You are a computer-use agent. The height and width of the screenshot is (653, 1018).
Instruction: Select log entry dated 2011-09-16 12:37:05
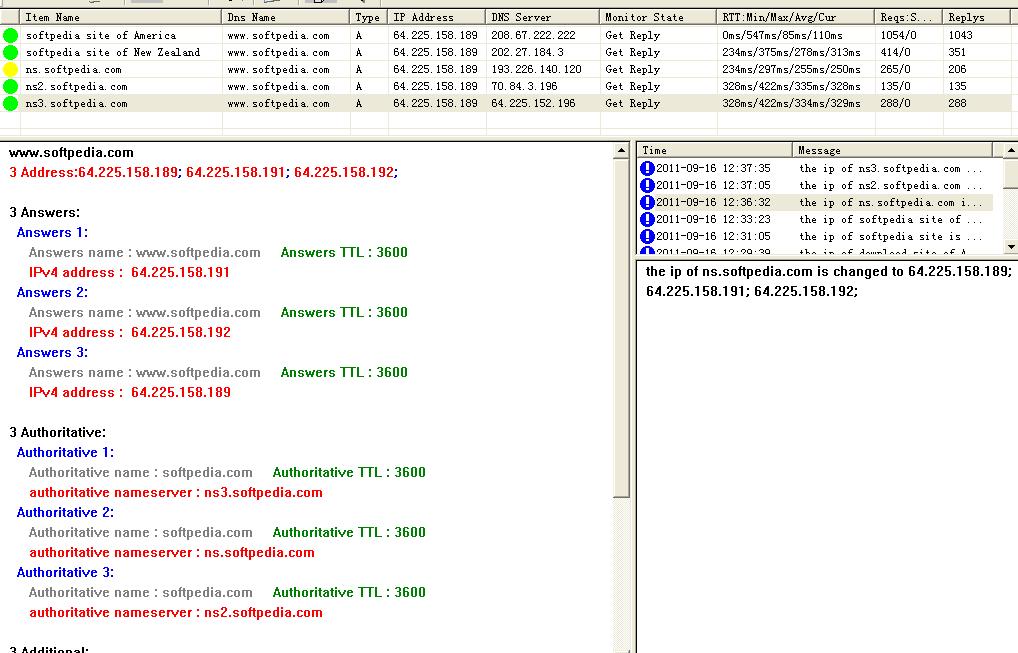[815, 186]
